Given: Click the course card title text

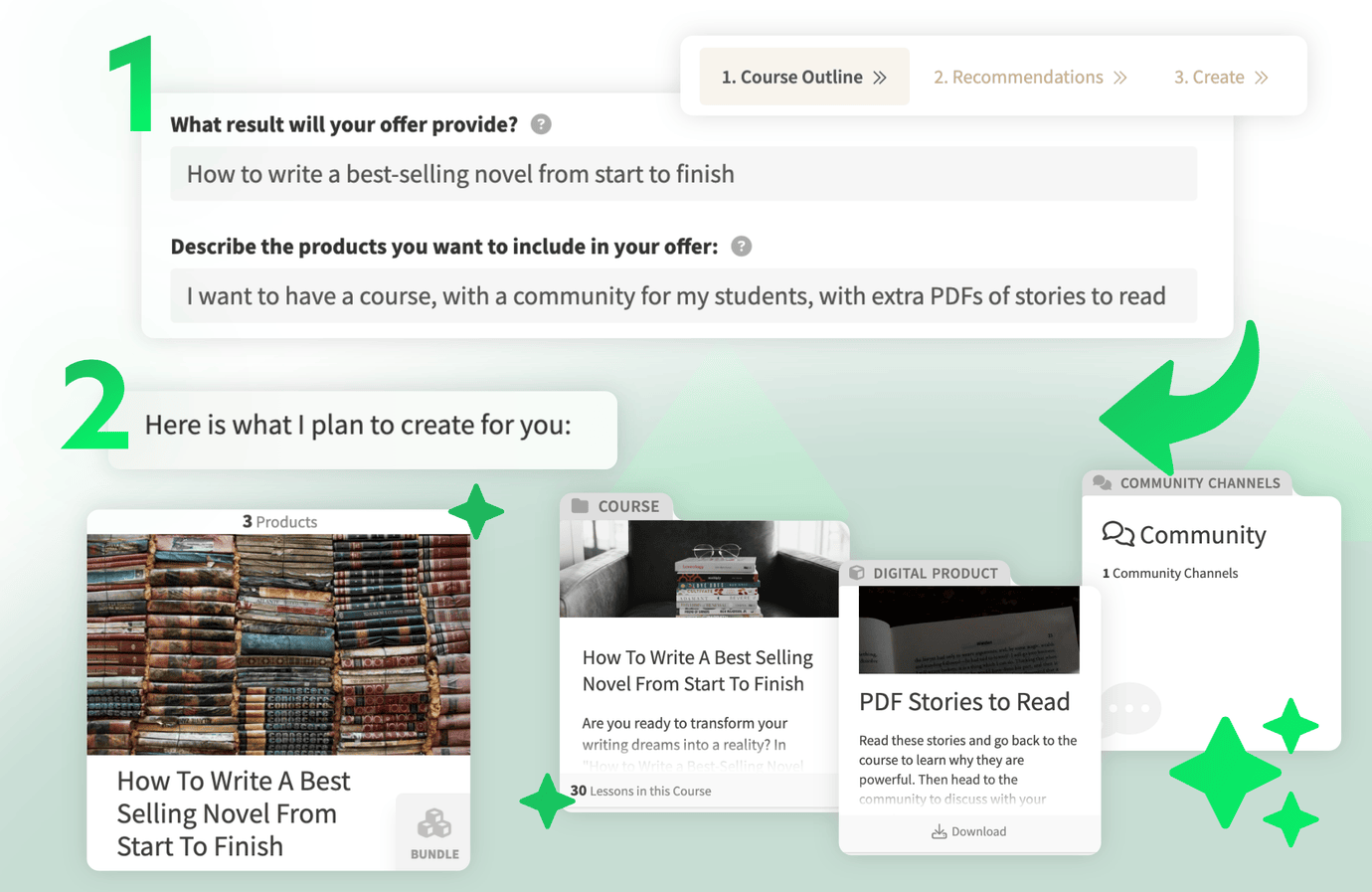Looking at the screenshot, I should coord(697,670).
